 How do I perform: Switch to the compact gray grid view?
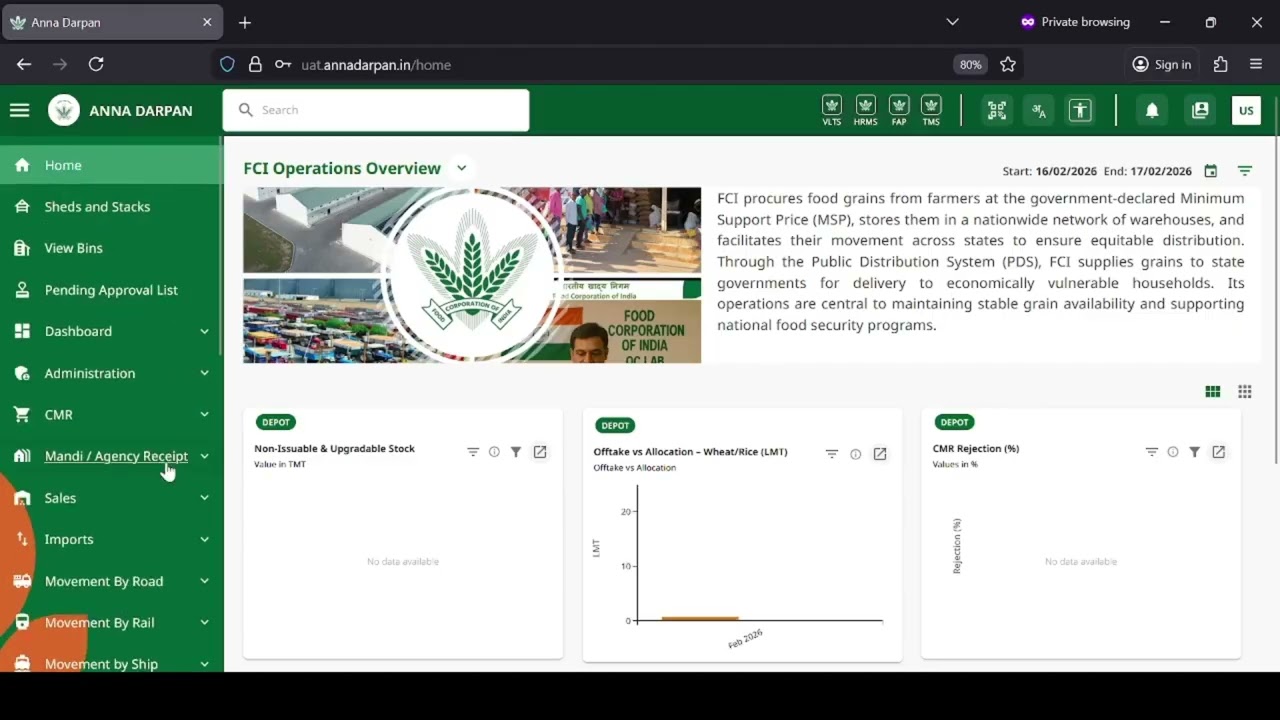[x=1245, y=392]
